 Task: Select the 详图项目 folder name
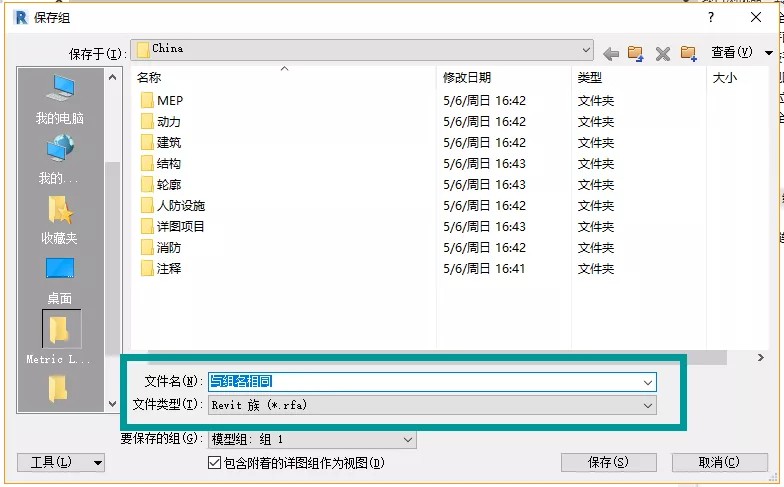(x=181, y=226)
